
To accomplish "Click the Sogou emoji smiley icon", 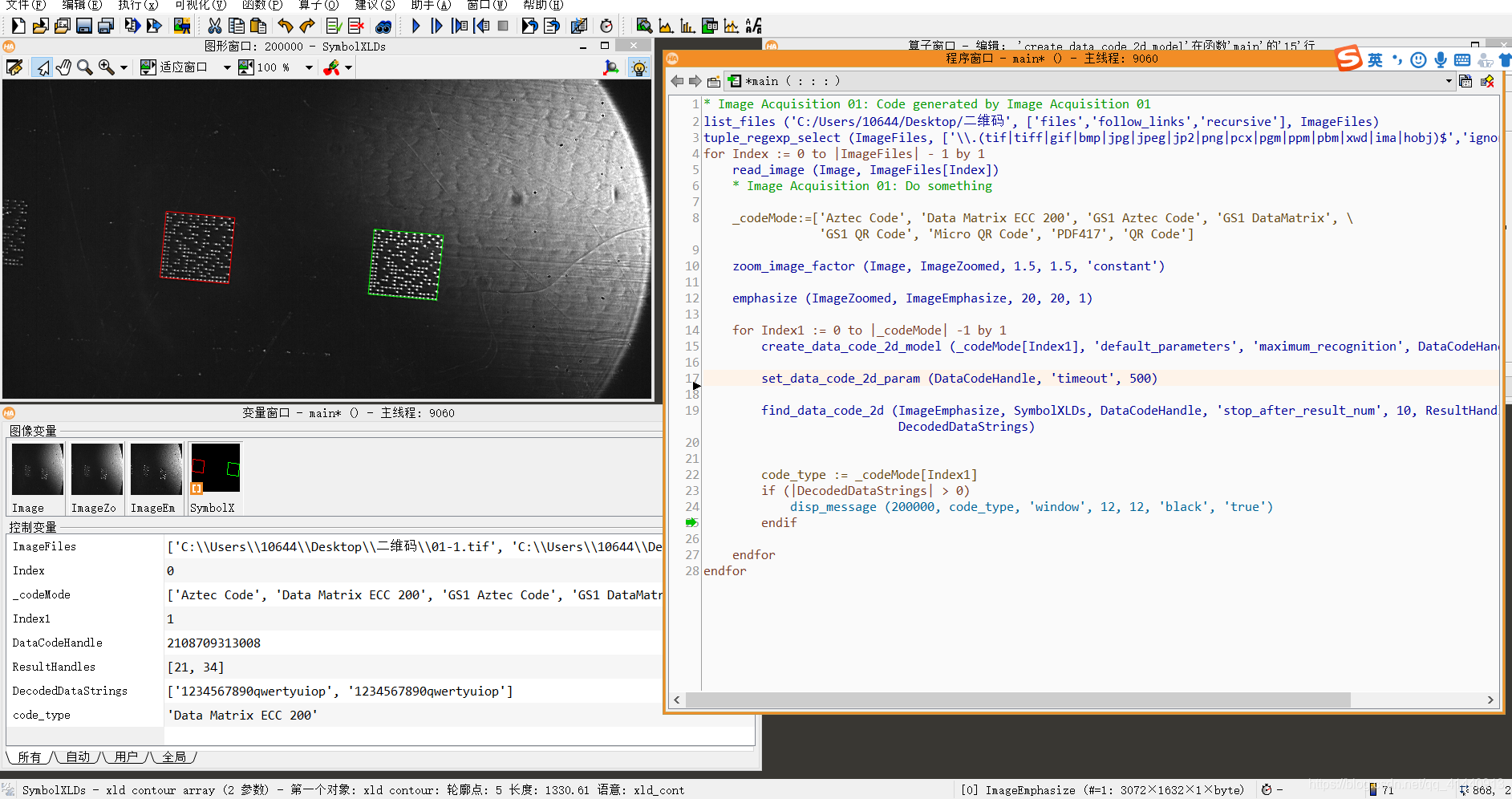I will pyautogui.click(x=1418, y=60).
